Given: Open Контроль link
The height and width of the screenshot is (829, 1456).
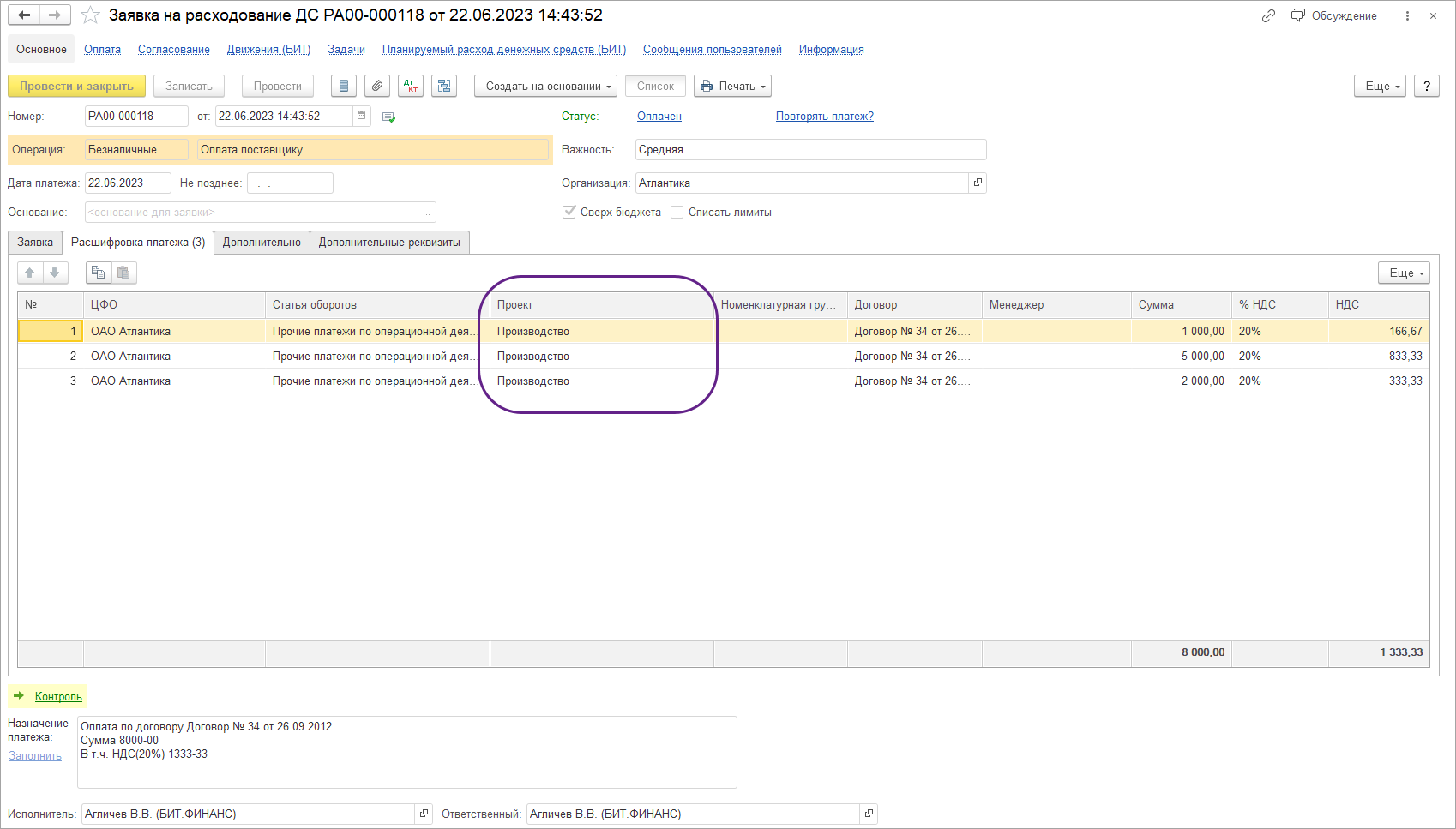Looking at the screenshot, I should (x=58, y=696).
